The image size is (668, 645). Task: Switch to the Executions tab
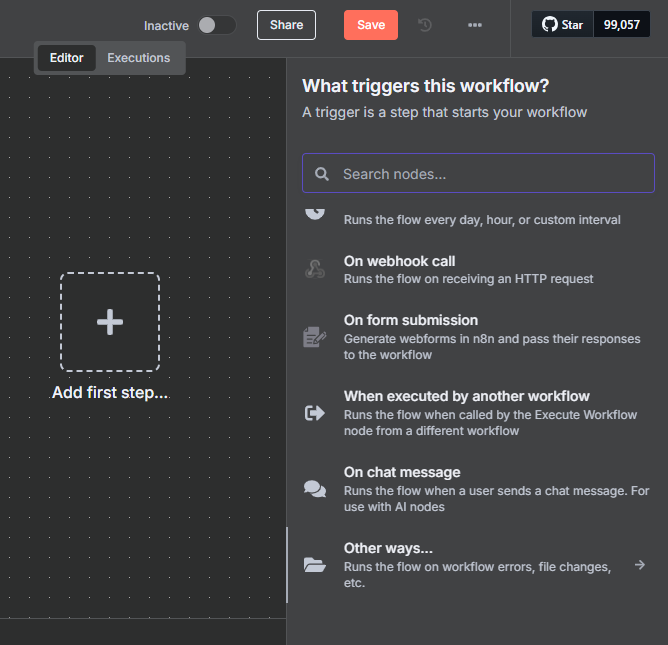click(x=138, y=58)
